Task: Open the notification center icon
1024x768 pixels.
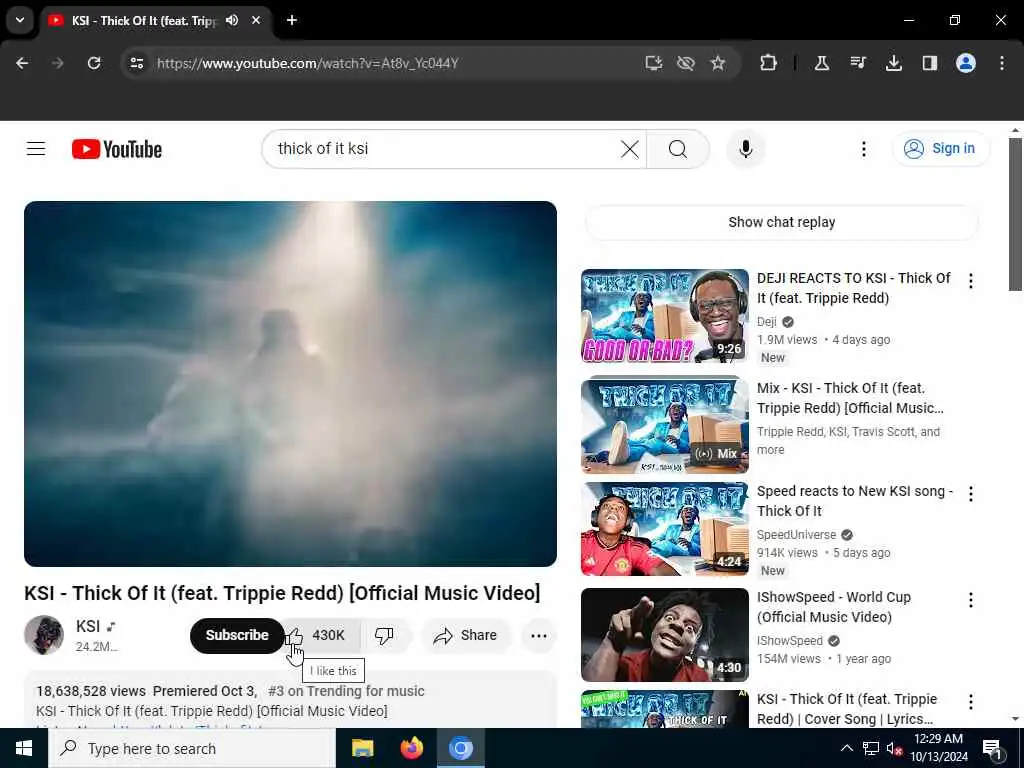Action: click(x=991, y=748)
